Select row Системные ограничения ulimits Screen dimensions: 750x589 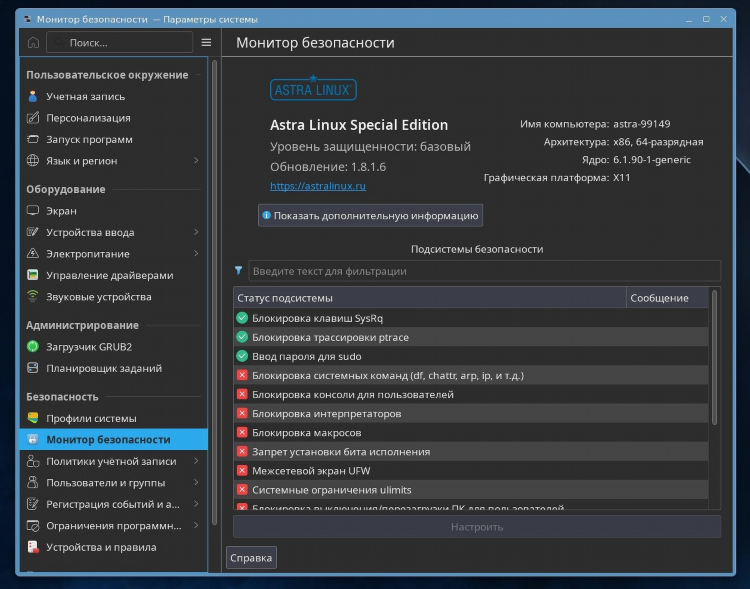(471, 489)
